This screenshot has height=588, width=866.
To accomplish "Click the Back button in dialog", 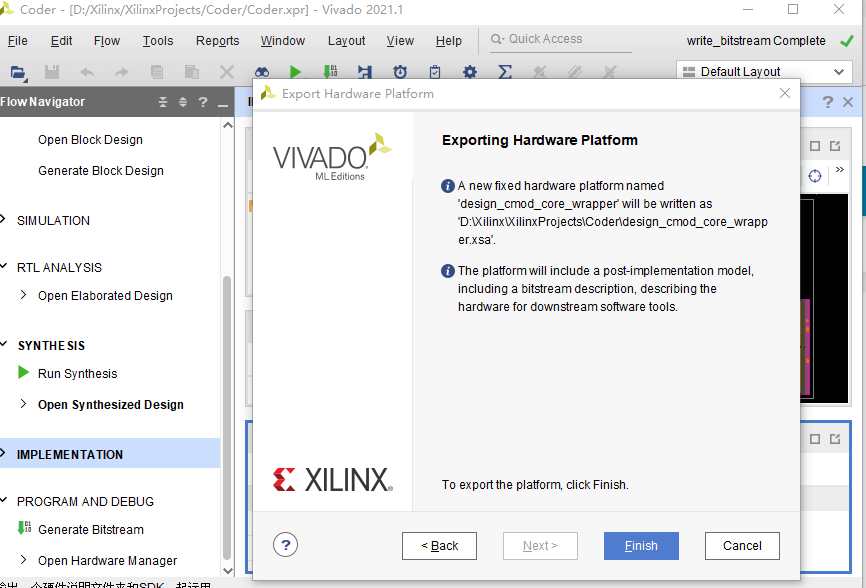I will point(440,546).
